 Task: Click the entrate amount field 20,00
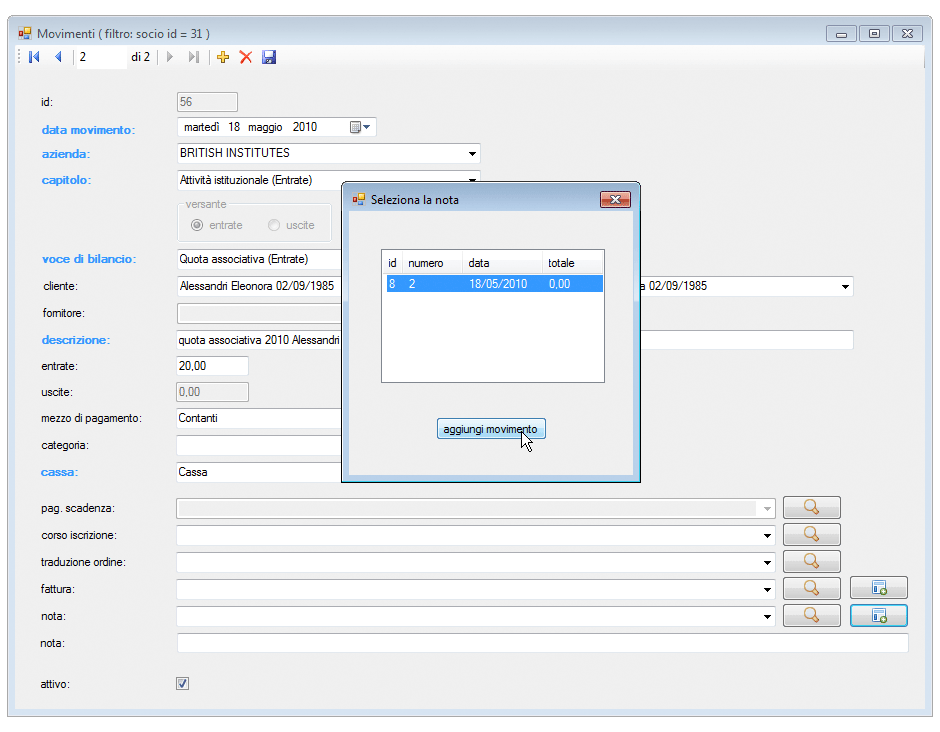coord(212,366)
